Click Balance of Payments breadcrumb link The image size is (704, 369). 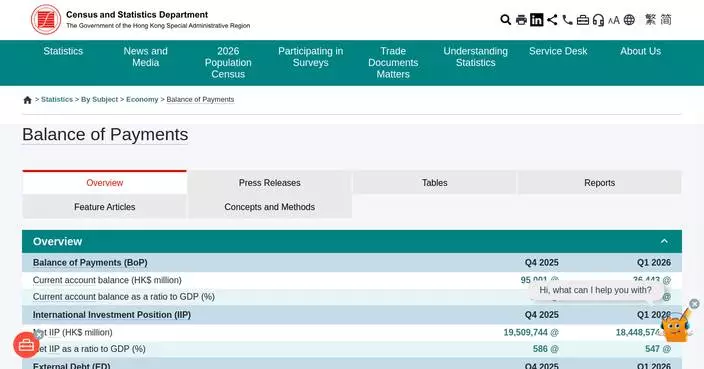click(200, 99)
